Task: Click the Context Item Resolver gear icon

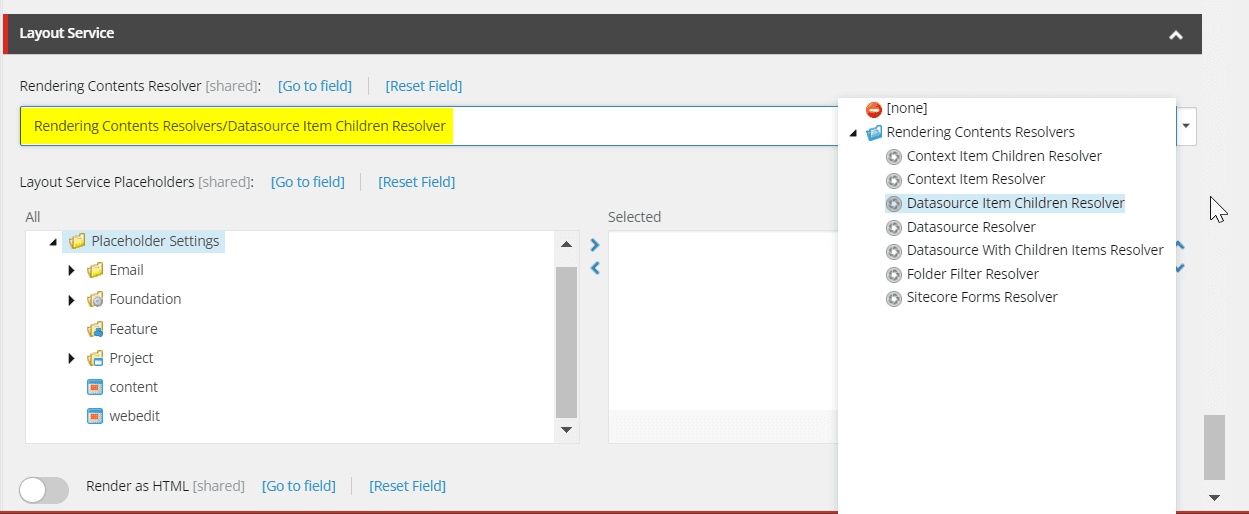Action: click(894, 180)
